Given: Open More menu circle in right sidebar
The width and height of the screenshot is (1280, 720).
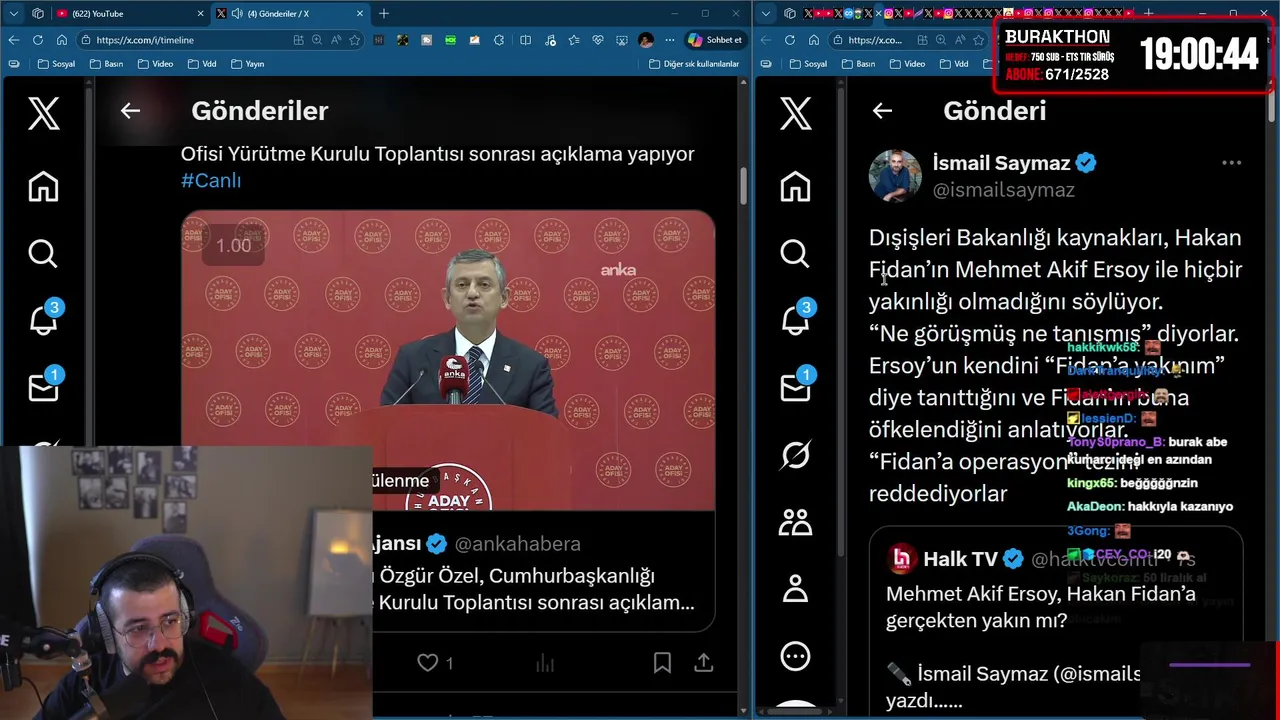Looking at the screenshot, I should coord(795,656).
